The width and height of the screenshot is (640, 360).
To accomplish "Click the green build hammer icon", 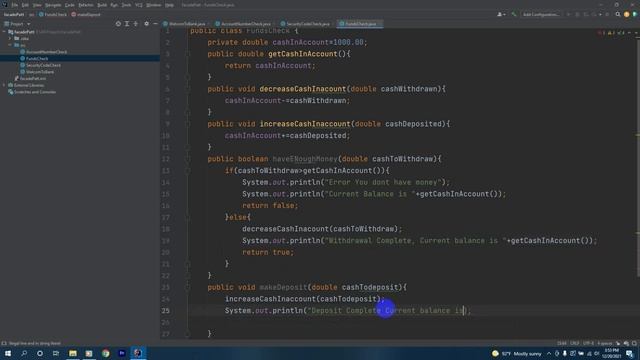I will (513, 14).
